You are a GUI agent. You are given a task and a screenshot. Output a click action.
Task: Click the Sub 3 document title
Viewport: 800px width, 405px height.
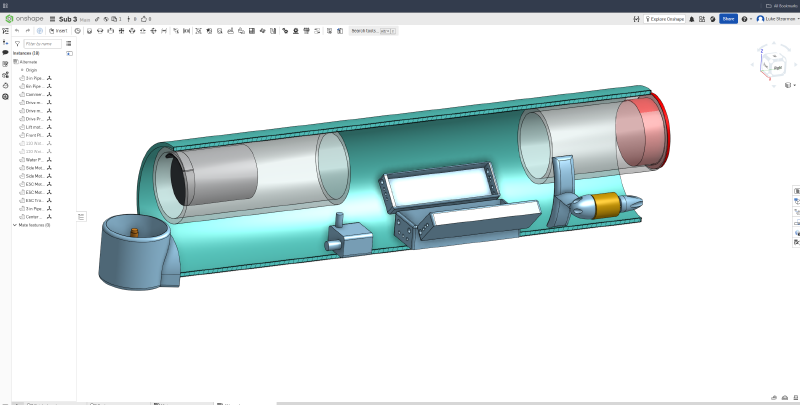[x=68, y=19]
